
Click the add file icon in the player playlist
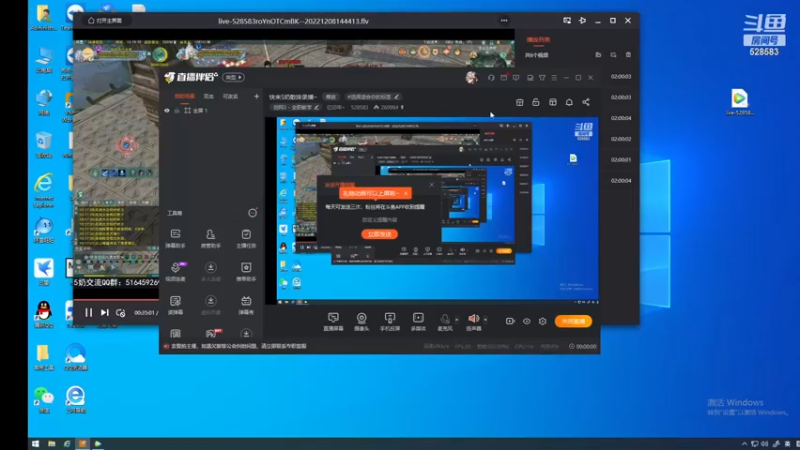click(598, 55)
